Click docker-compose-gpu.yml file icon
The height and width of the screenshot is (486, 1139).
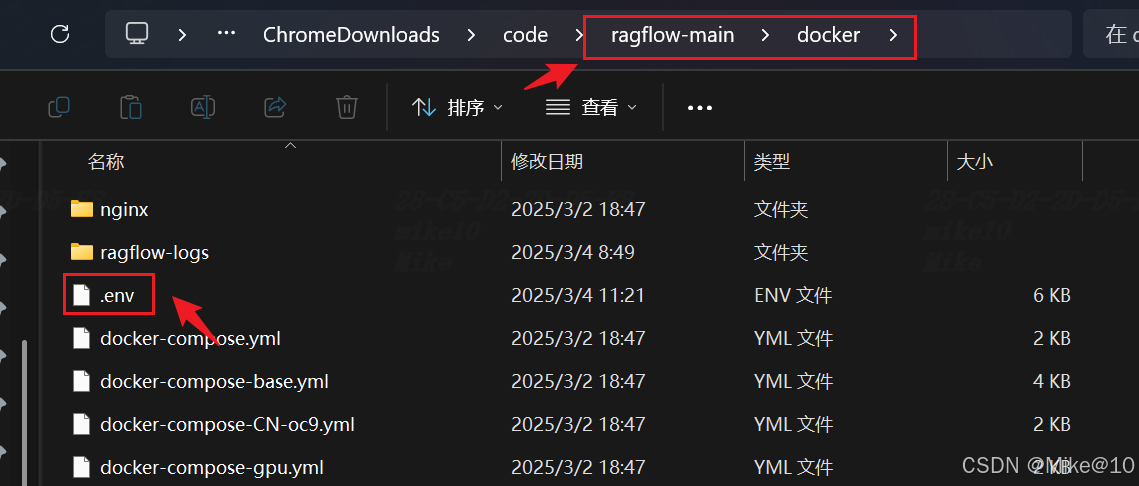pos(82,466)
